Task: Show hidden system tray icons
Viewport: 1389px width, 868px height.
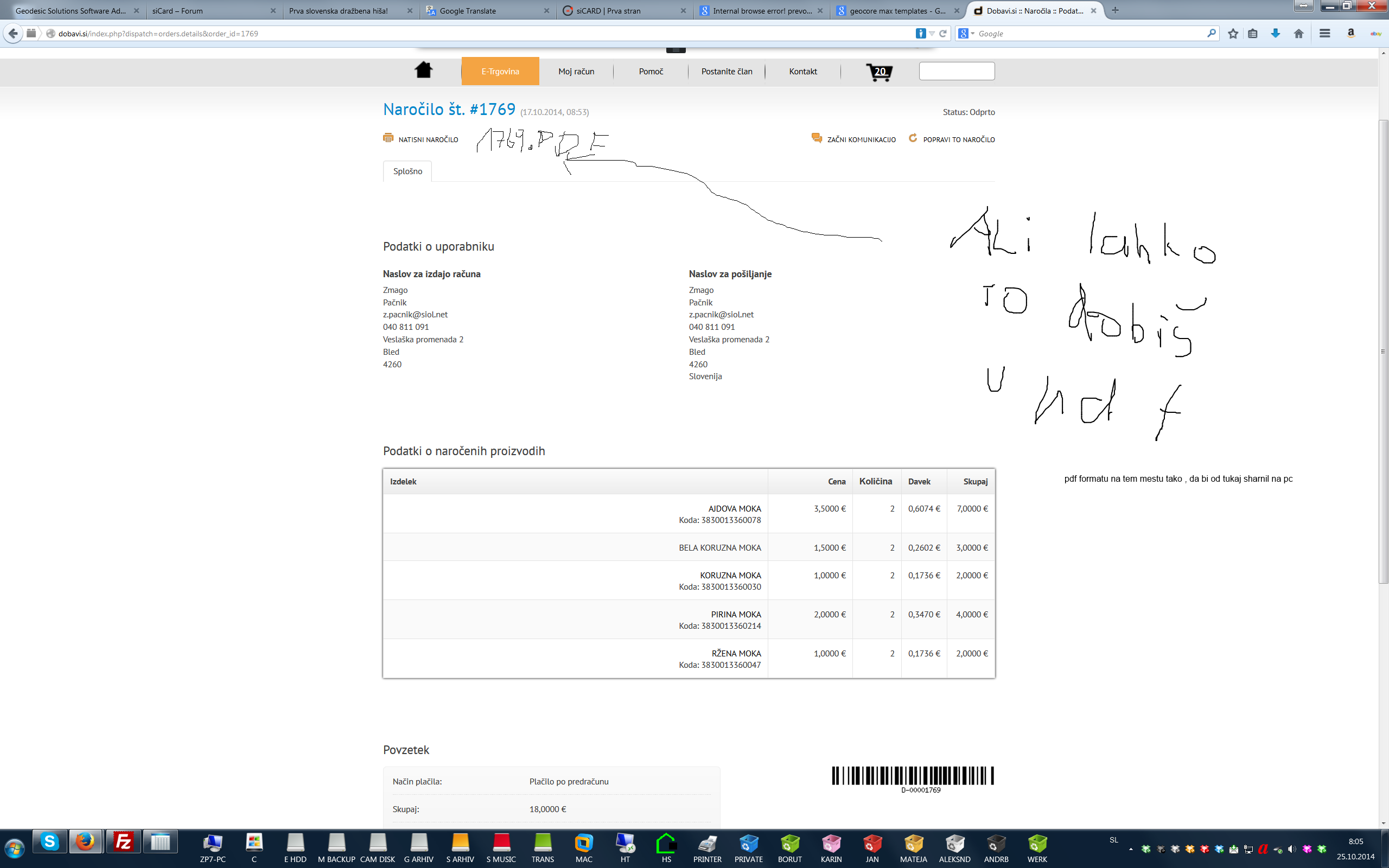Action: (x=1131, y=849)
